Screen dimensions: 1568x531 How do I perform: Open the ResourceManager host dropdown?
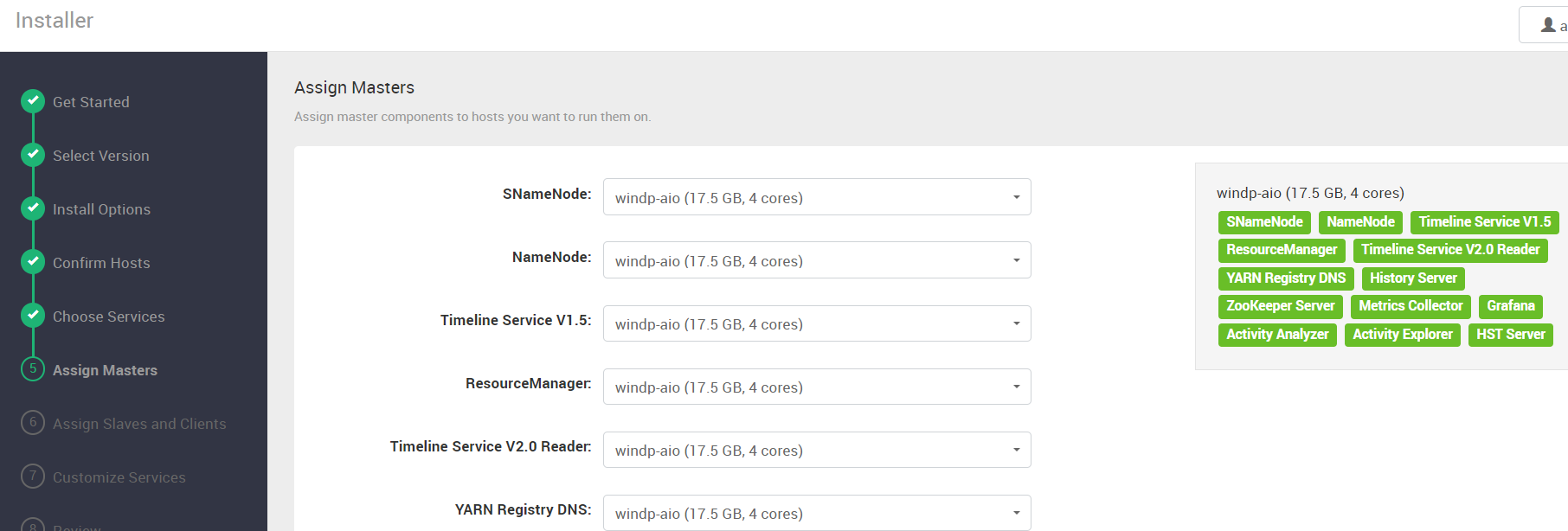(817, 387)
